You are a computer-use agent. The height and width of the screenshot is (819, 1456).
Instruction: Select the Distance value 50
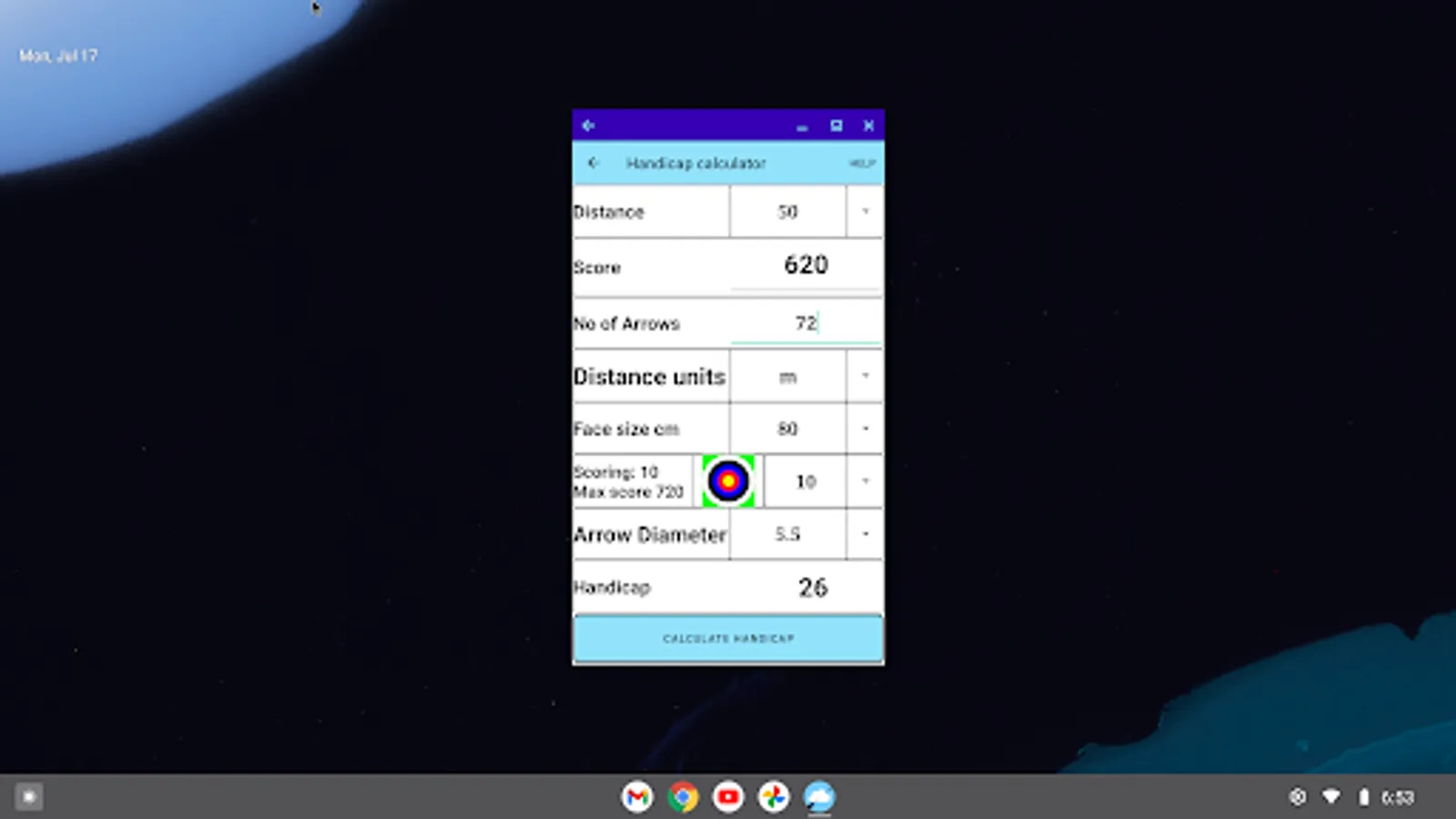click(788, 211)
